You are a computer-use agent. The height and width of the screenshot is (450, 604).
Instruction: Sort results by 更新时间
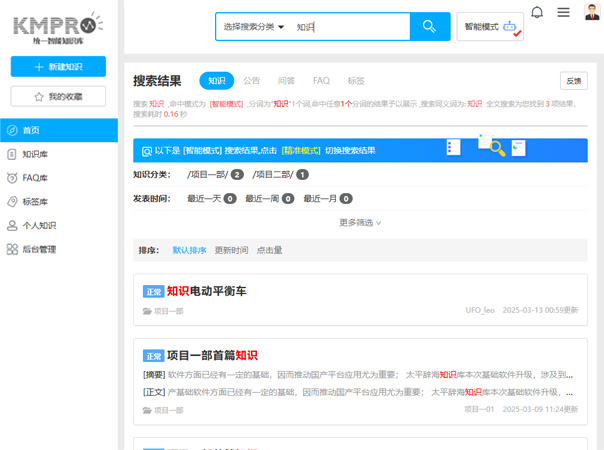tap(231, 250)
